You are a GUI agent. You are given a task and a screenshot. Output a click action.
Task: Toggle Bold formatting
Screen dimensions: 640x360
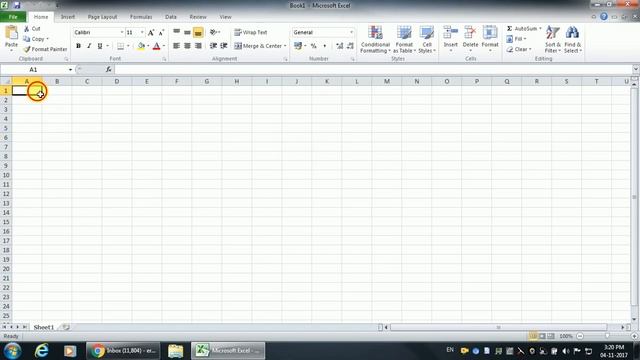pyautogui.click(x=78, y=46)
